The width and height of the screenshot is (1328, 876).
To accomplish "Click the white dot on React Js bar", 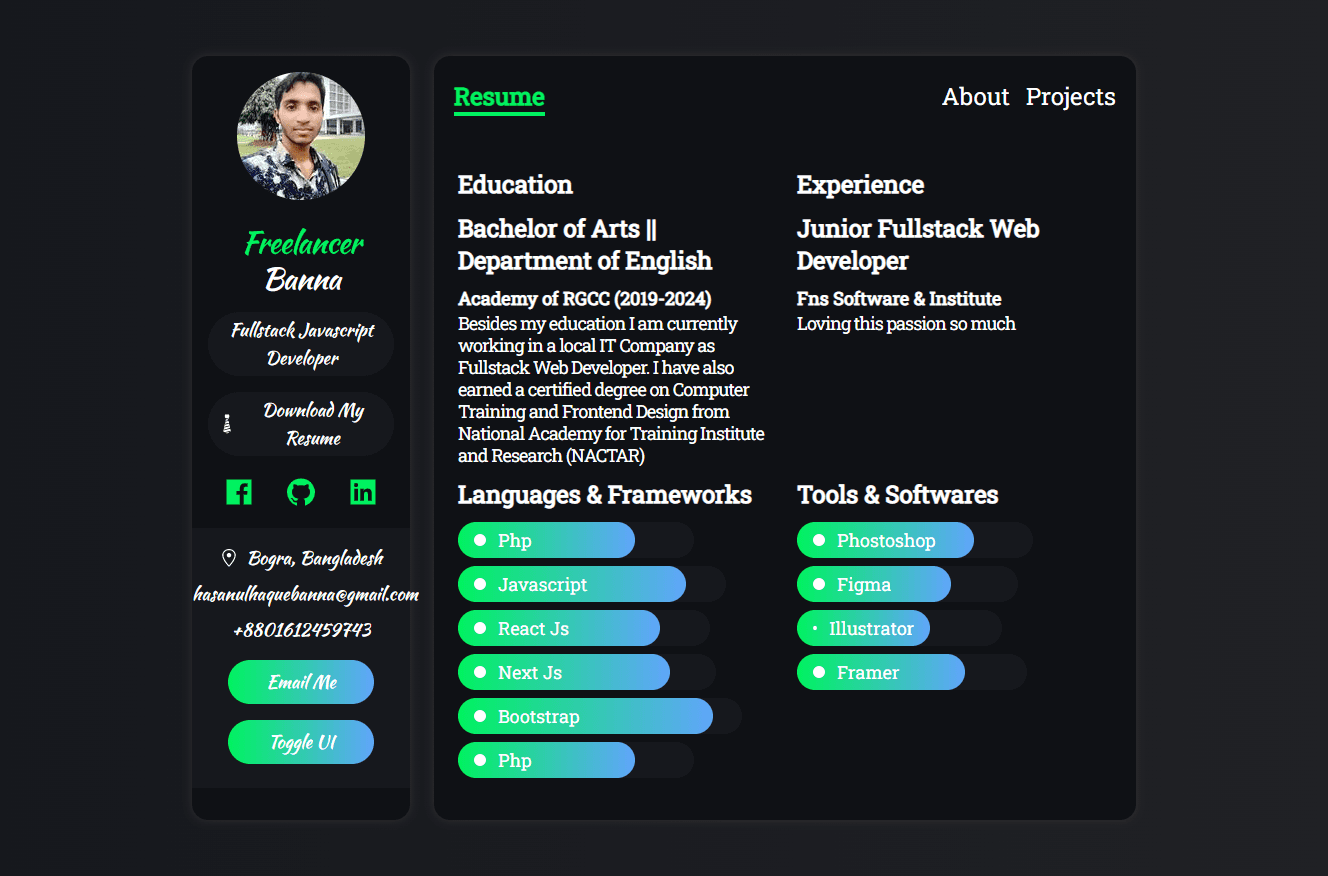I will click(x=480, y=628).
